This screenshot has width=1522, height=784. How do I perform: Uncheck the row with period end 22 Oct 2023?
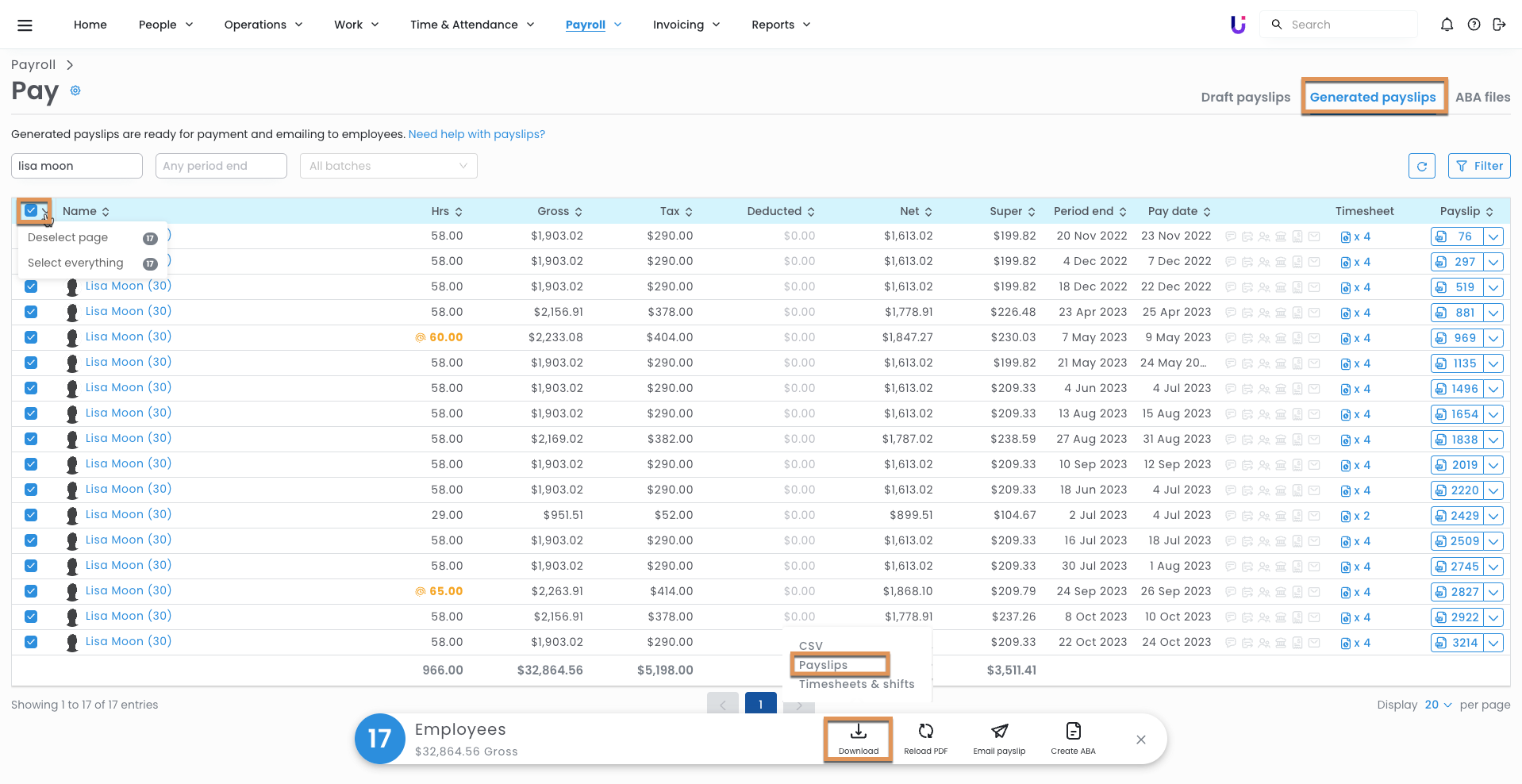(x=31, y=642)
